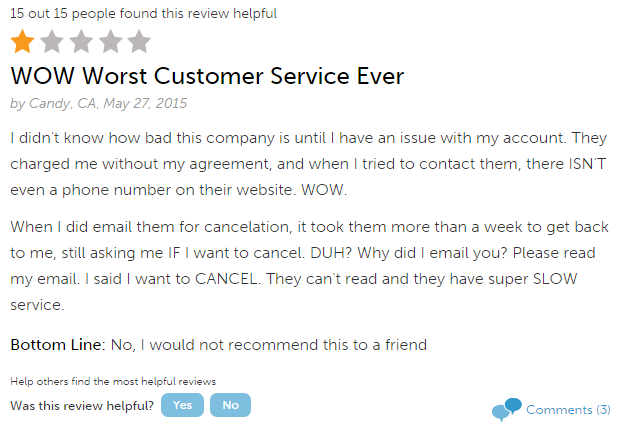626x429 pixels.
Task: Click the fifth gray rating star
Action: (x=139, y=41)
